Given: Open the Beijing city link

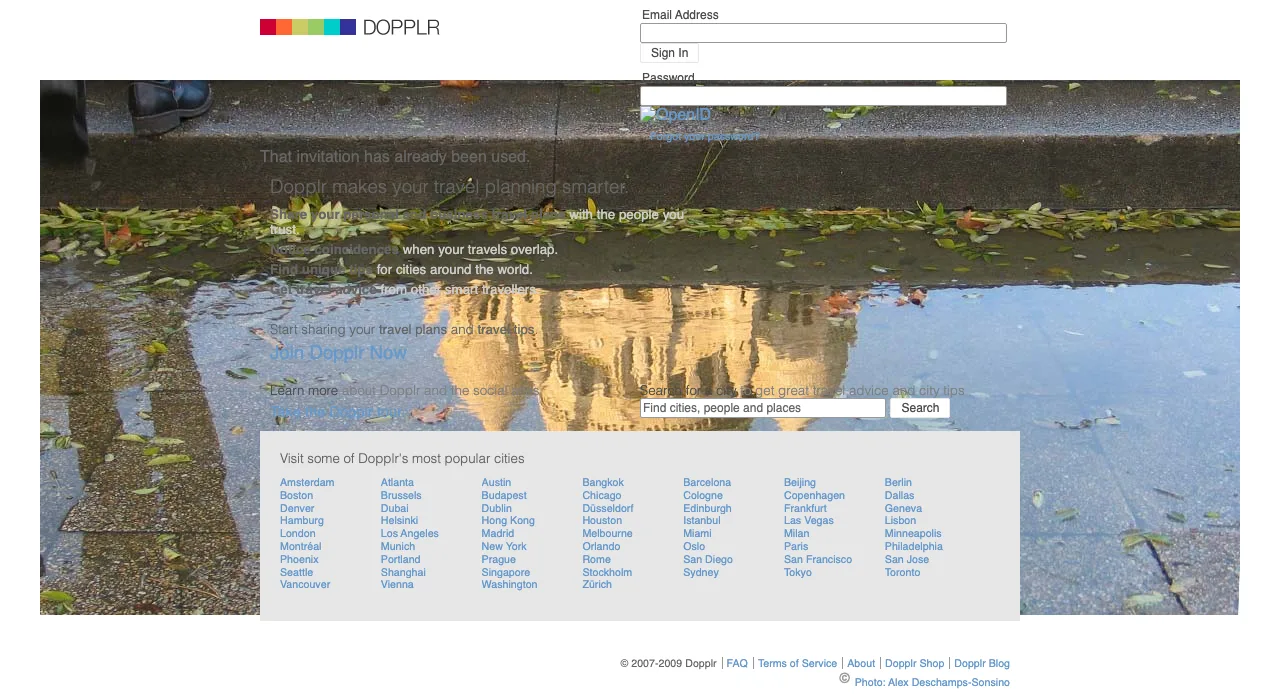Looking at the screenshot, I should pyautogui.click(x=800, y=483).
